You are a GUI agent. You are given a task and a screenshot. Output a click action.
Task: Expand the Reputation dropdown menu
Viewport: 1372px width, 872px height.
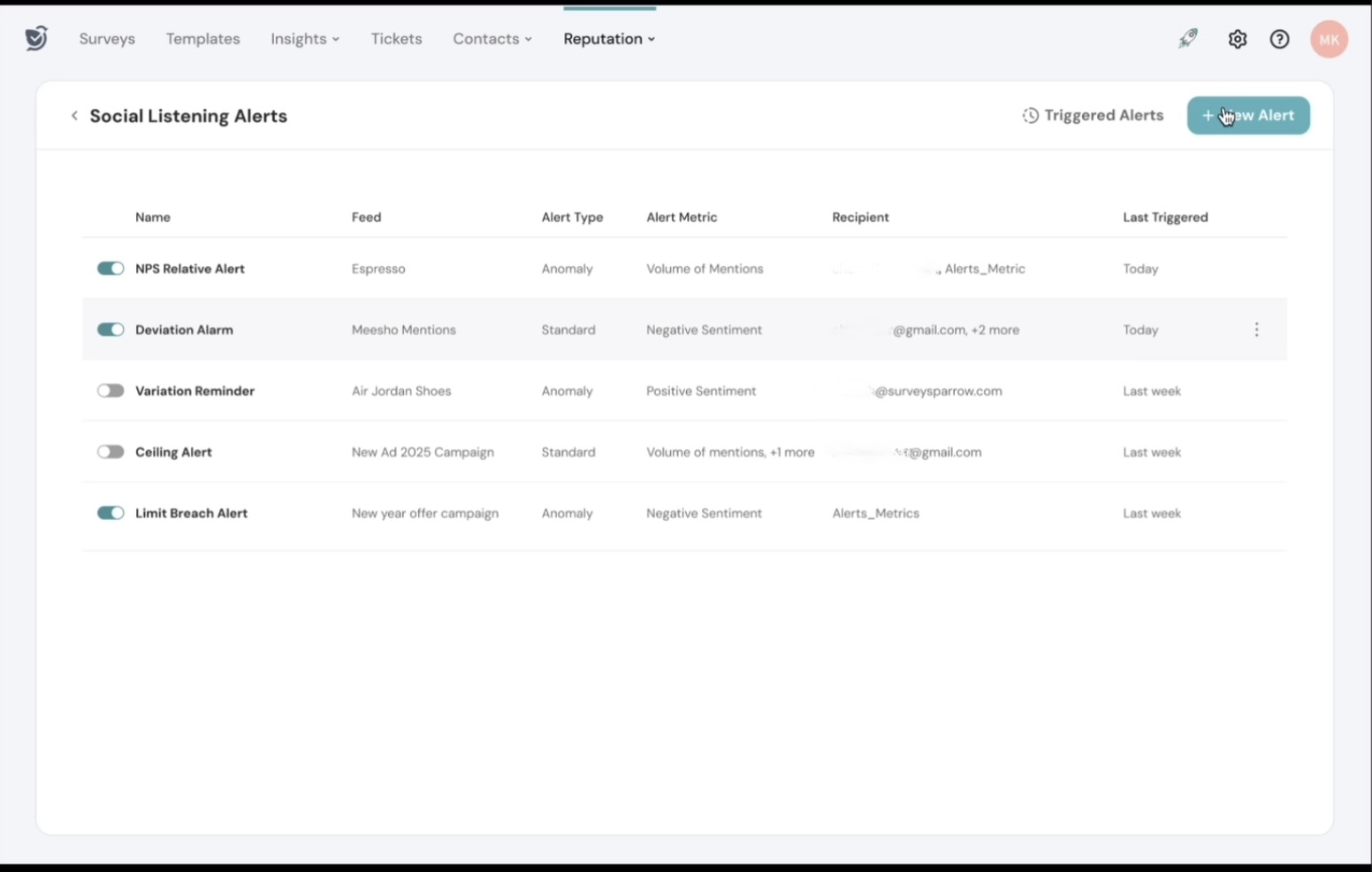point(609,39)
